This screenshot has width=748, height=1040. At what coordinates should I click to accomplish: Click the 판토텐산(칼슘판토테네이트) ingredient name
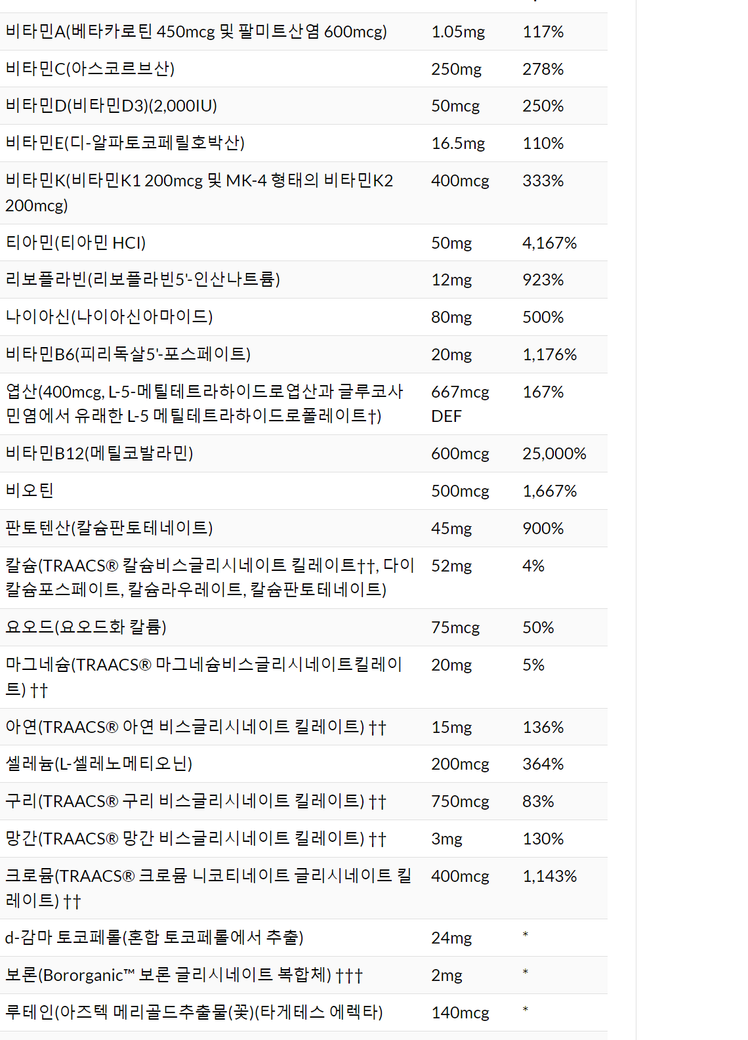point(109,528)
